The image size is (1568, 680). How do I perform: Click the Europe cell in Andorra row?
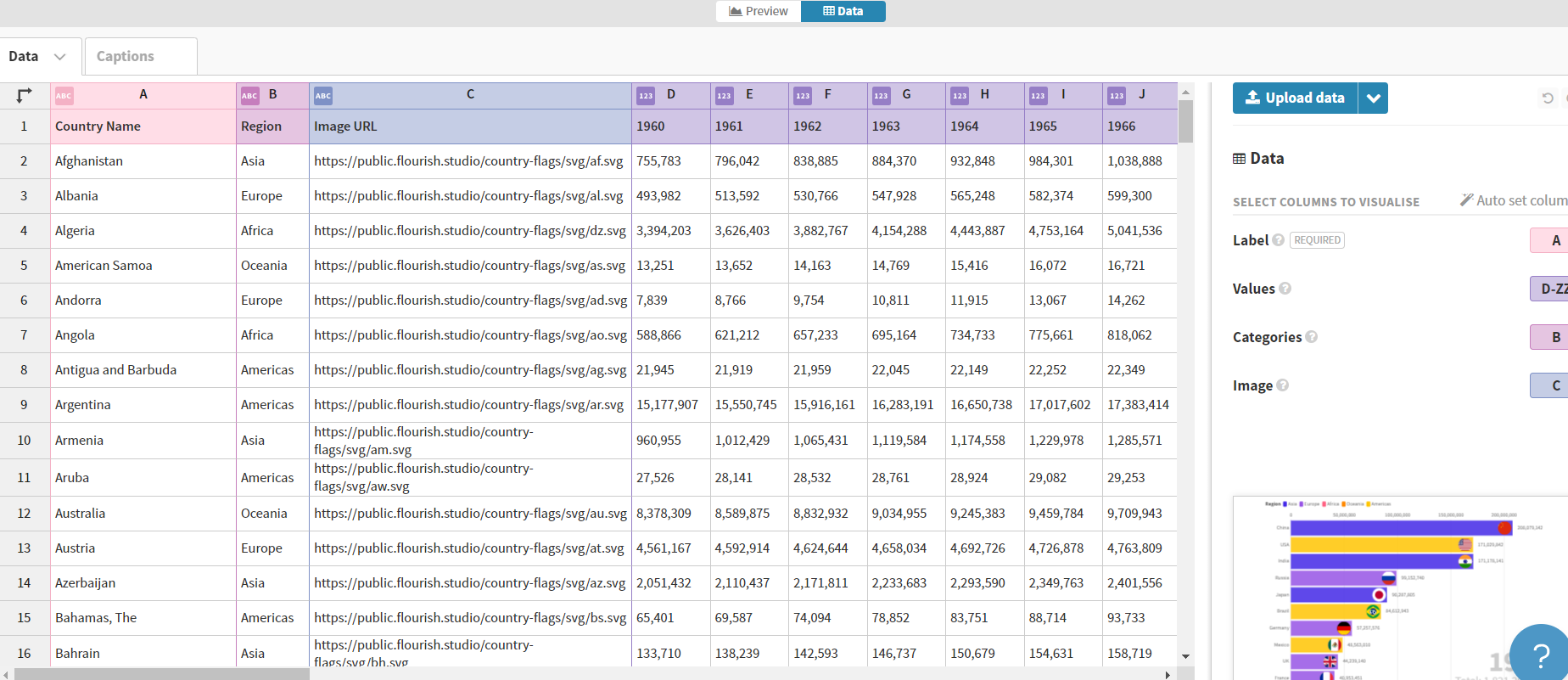click(272, 301)
